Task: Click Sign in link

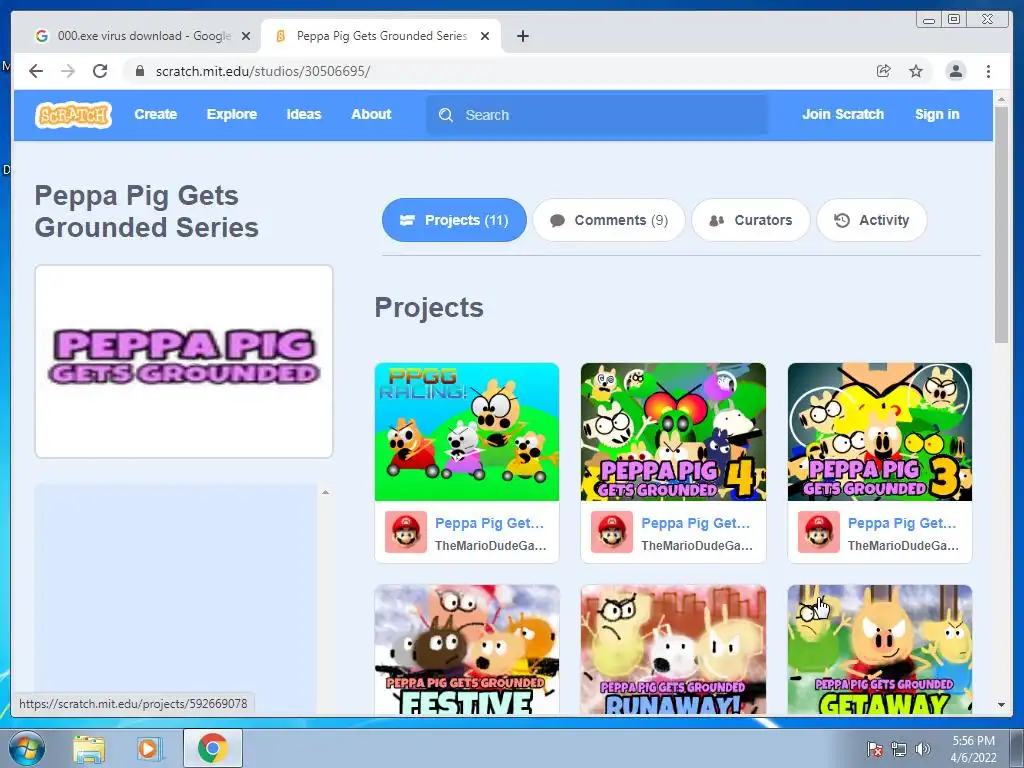Action: click(936, 114)
